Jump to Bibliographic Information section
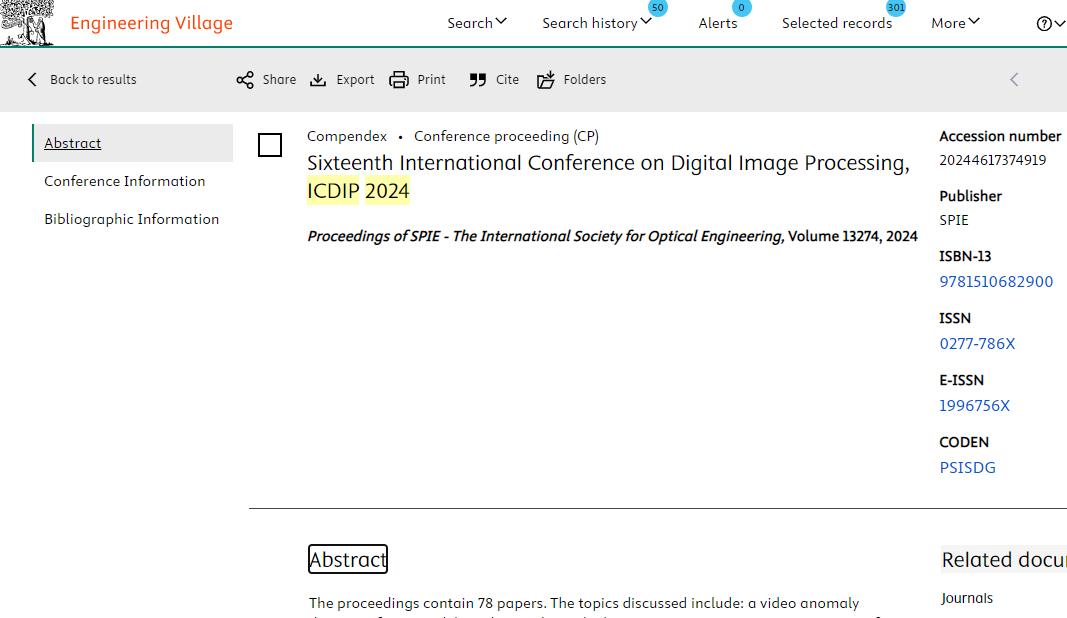1067x618 pixels. 132,219
